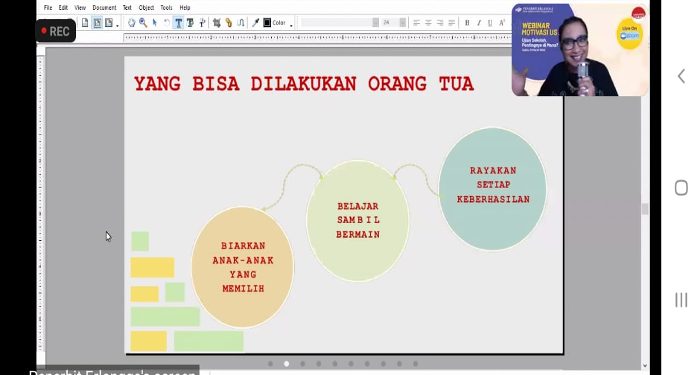This screenshot has width=700, height=375.
Task: Open the File menu
Action: (48, 8)
